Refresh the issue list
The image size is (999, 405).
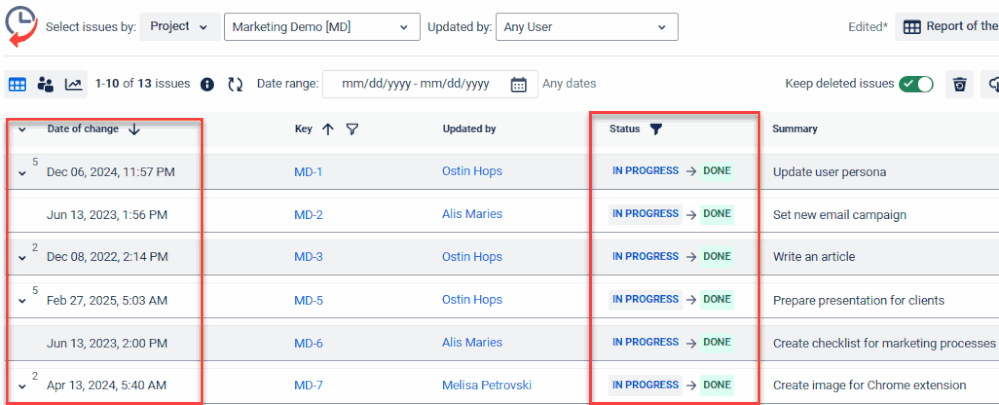[x=236, y=84]
